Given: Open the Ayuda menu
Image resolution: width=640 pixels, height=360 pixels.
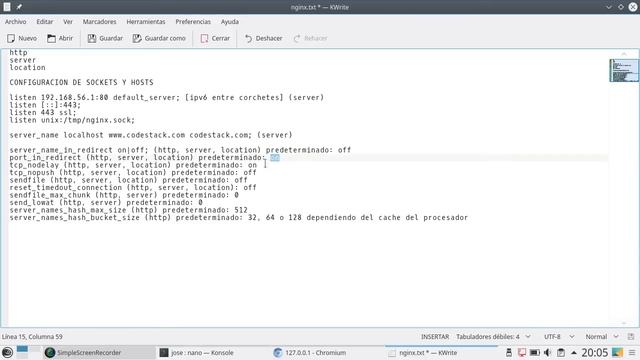Looking at the screenshot, I should tap(230, 22).
